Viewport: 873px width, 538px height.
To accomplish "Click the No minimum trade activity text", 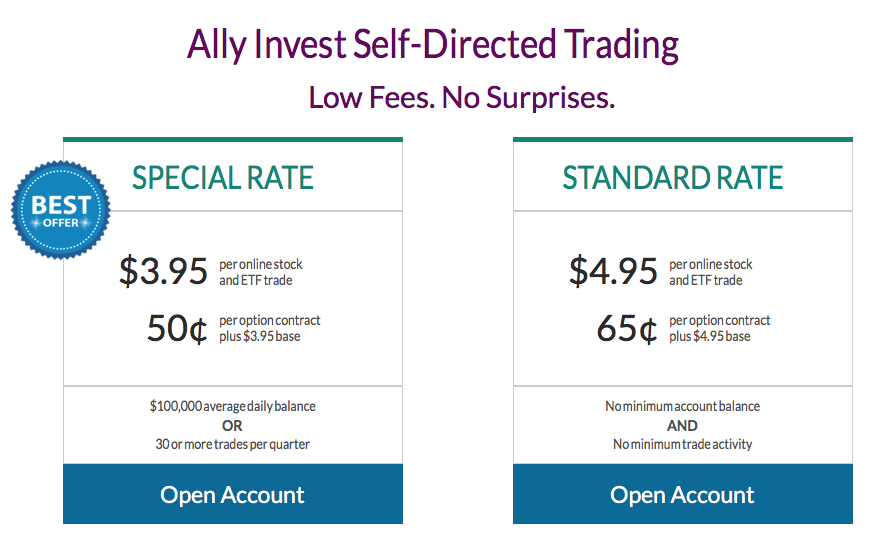I will pos(683,444).
